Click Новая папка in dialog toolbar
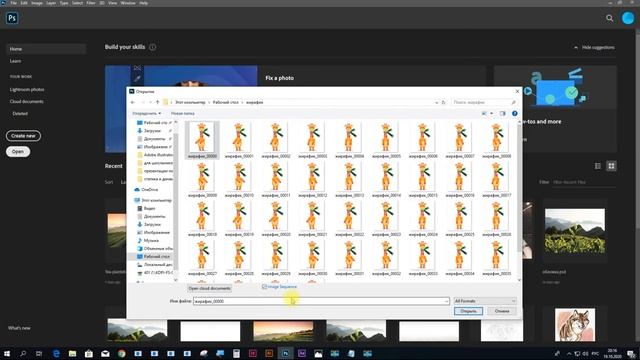The image size is (640, 360). point(182,113)
